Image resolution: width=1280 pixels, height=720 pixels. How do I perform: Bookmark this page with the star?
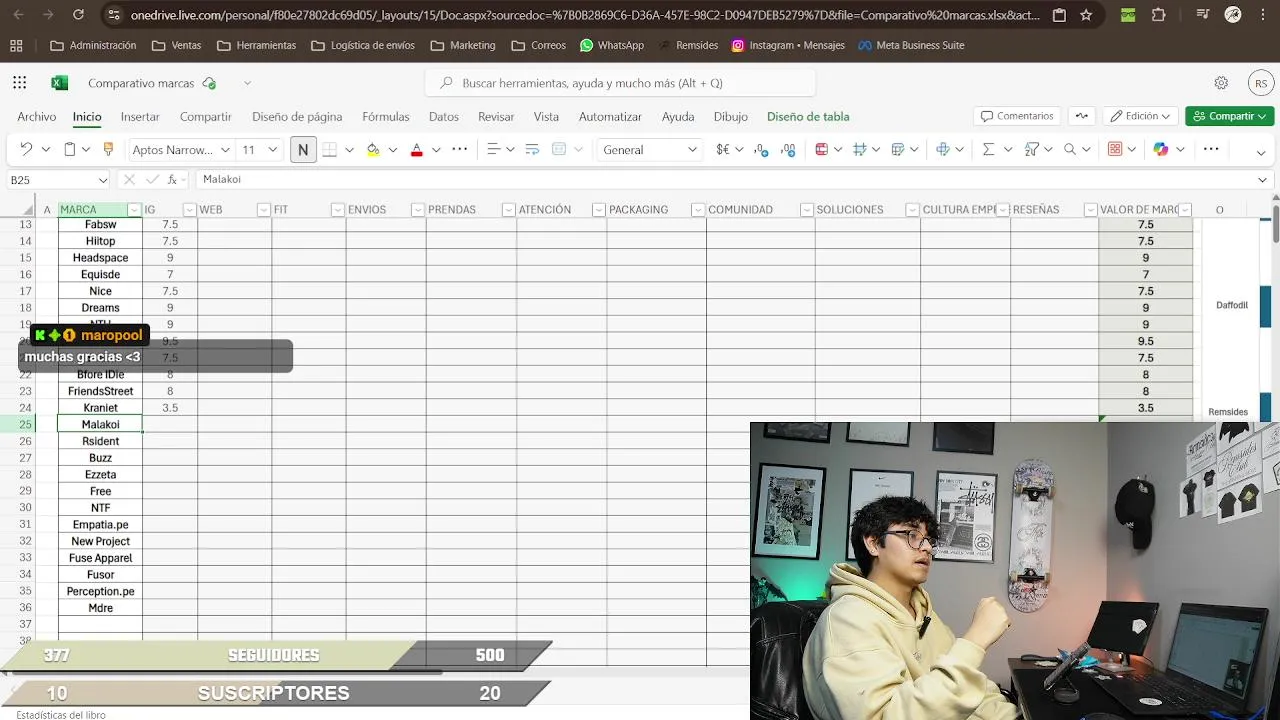coord(1086,15)
